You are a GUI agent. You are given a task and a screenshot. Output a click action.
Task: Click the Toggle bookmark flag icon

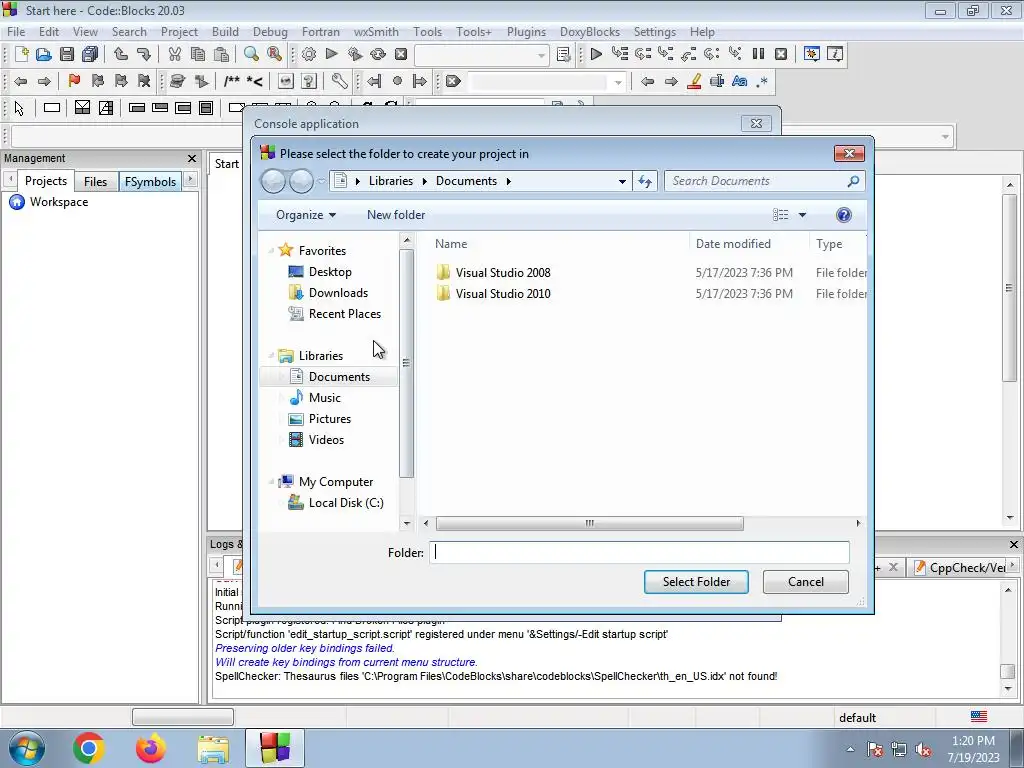click(74, 82)
